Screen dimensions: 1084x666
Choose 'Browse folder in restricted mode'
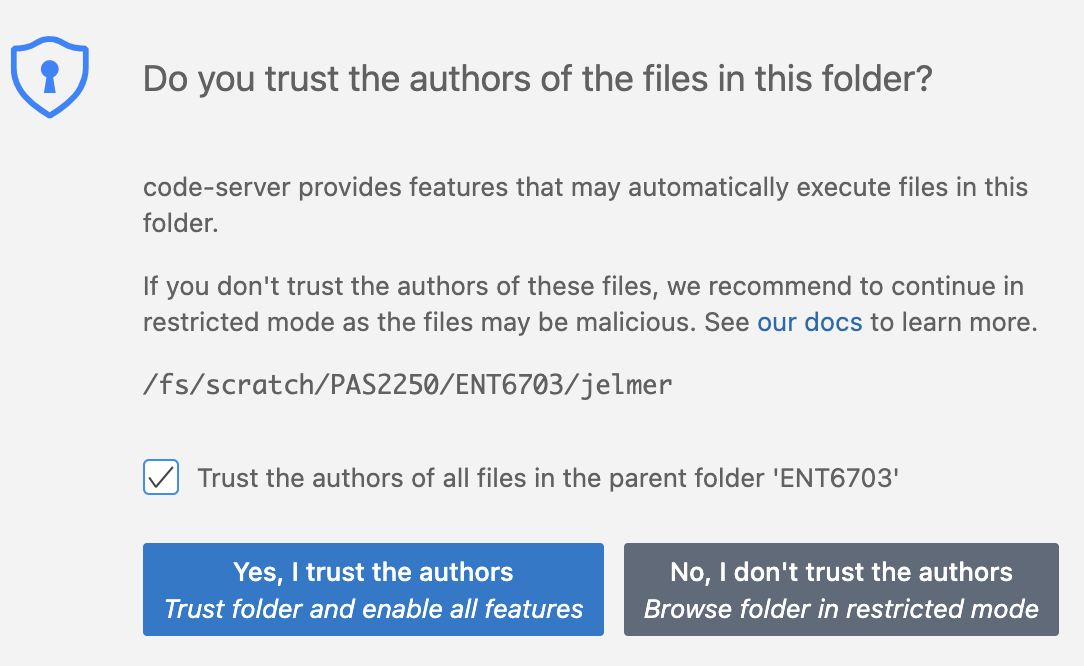(x=841, y=609)
